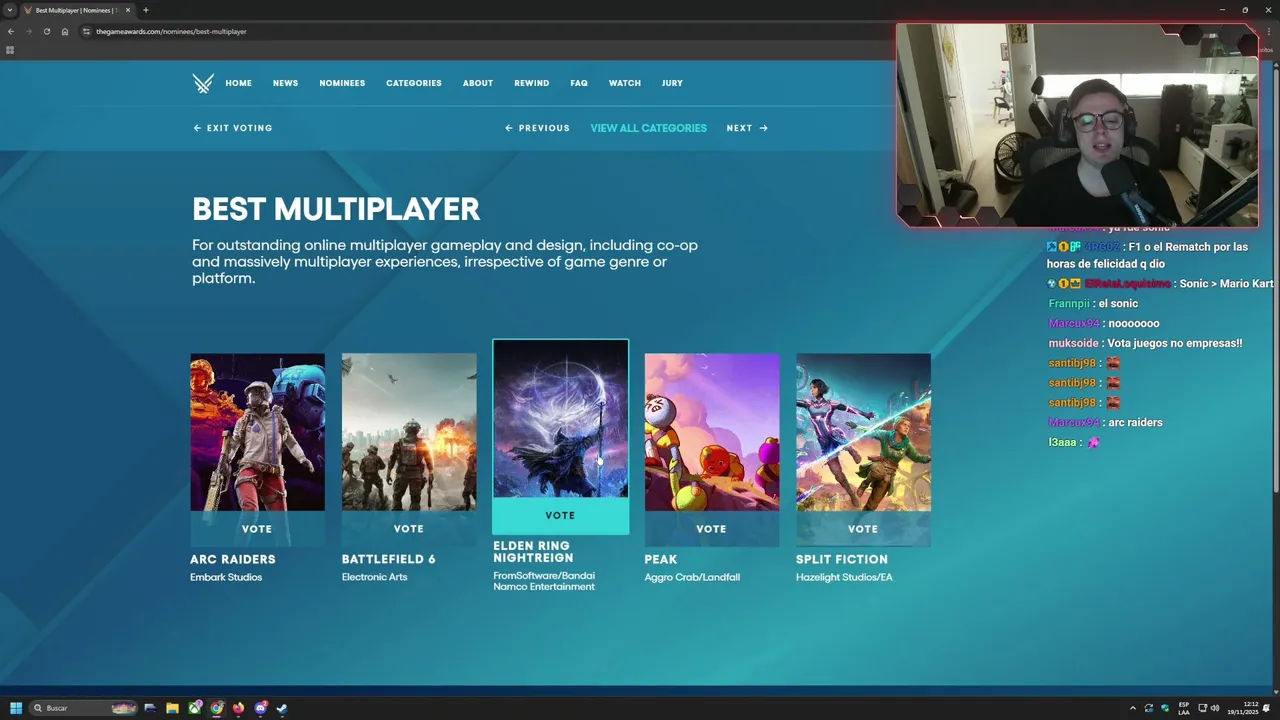Open the NEWS menu item
The height and width of the screenshot is (720, 1280).
(285, 83)
